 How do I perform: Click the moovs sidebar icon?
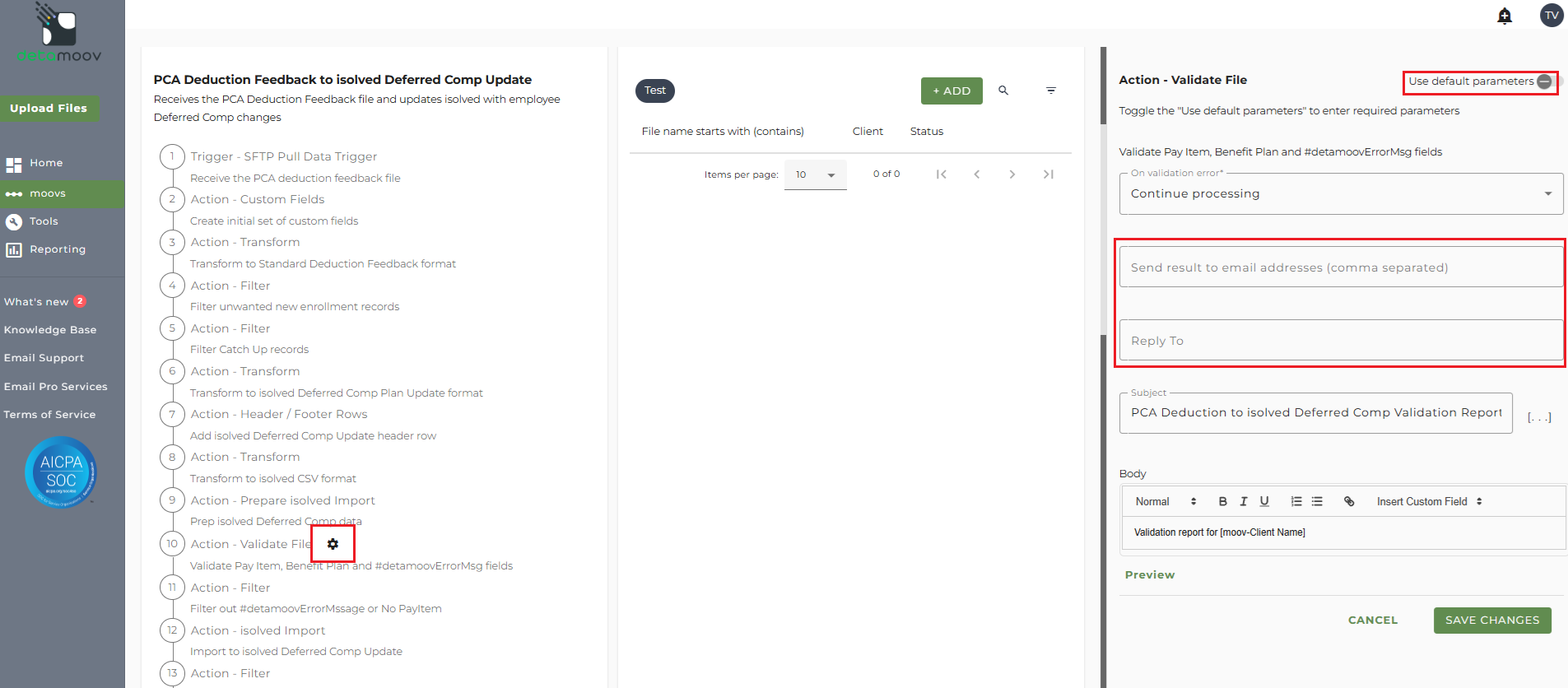pyautogui.click(x=14, y=194)
